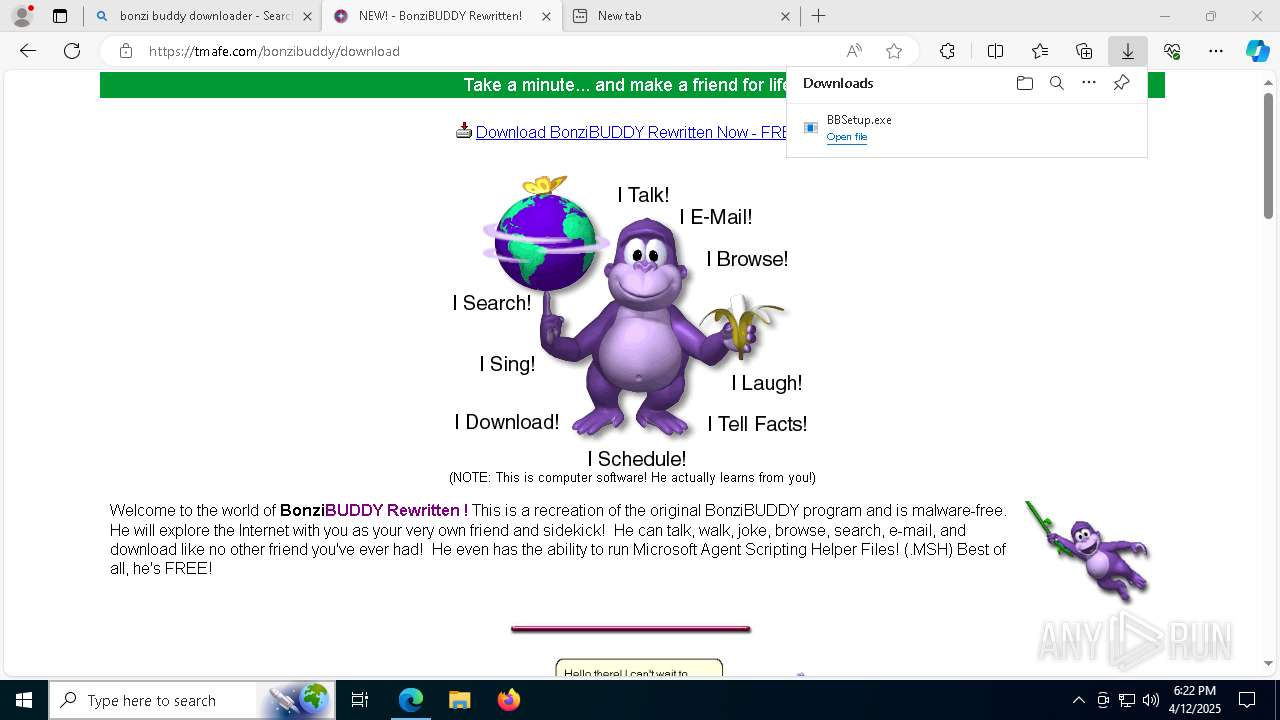Screen dimensions: 1280x720
Task: Open Browser essentials heart icon
Action: [x=1172, y=51]
